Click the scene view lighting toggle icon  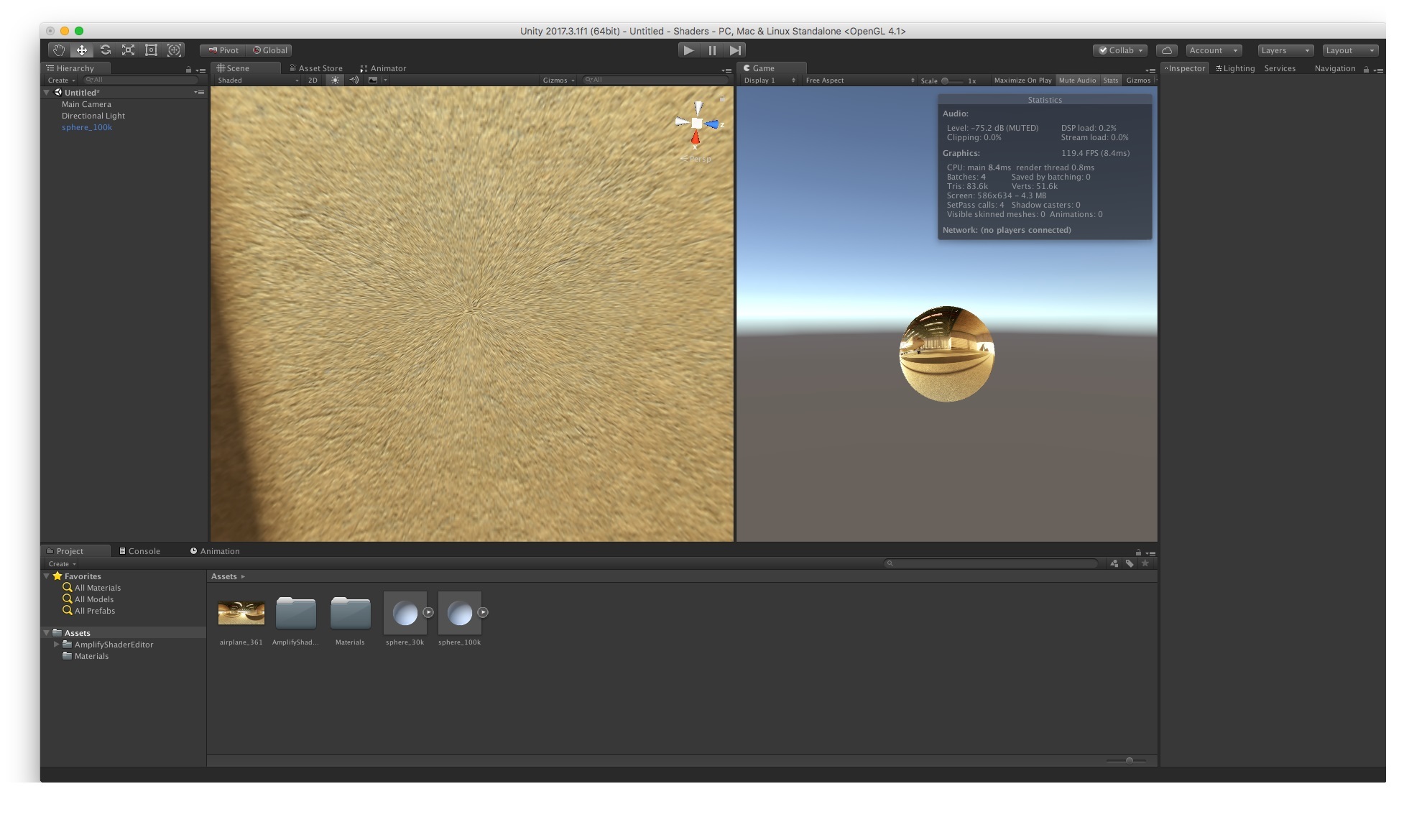335,80
